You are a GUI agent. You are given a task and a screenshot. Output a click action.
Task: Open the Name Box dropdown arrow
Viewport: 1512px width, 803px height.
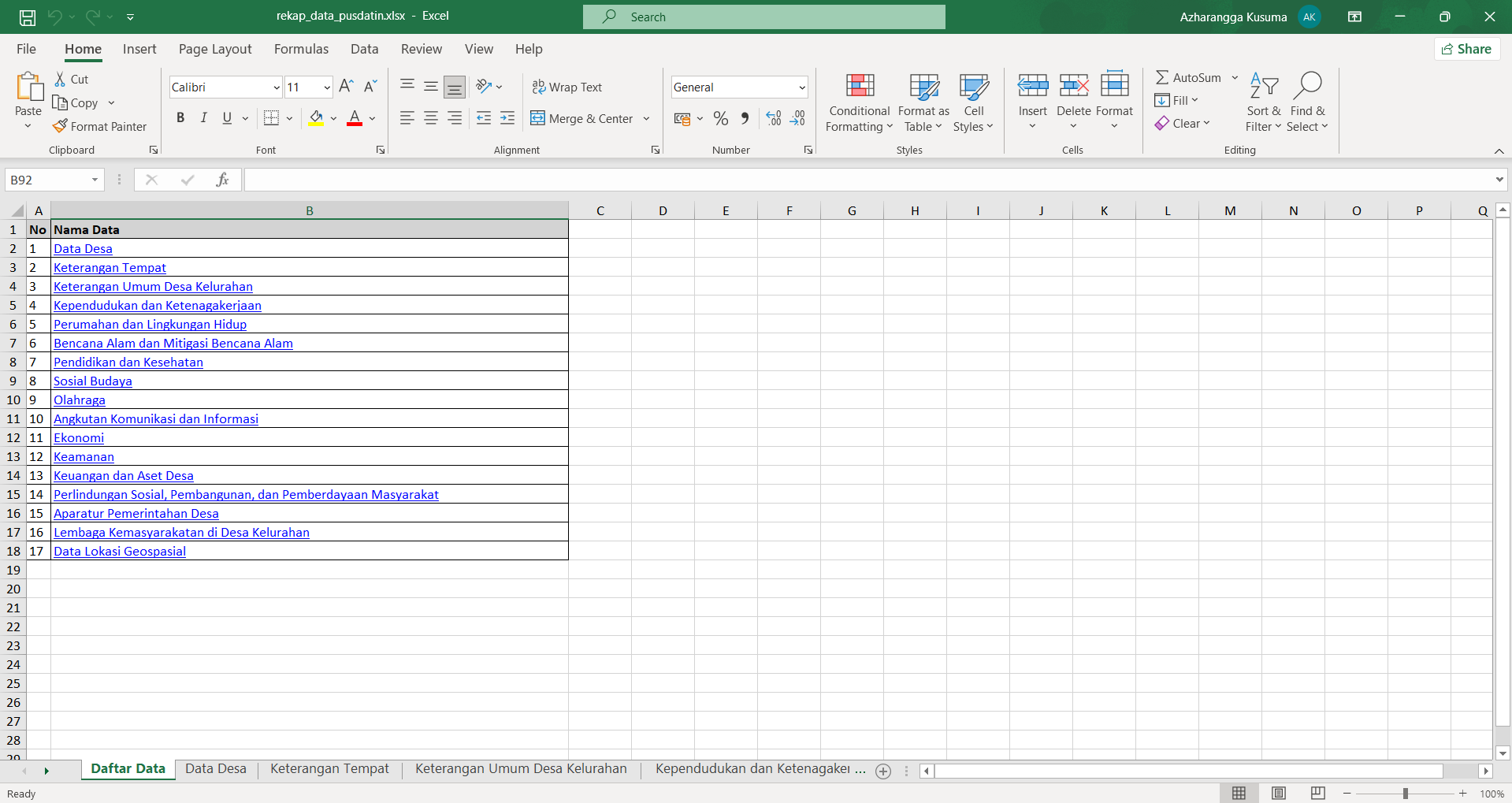[x=95, y=180]
